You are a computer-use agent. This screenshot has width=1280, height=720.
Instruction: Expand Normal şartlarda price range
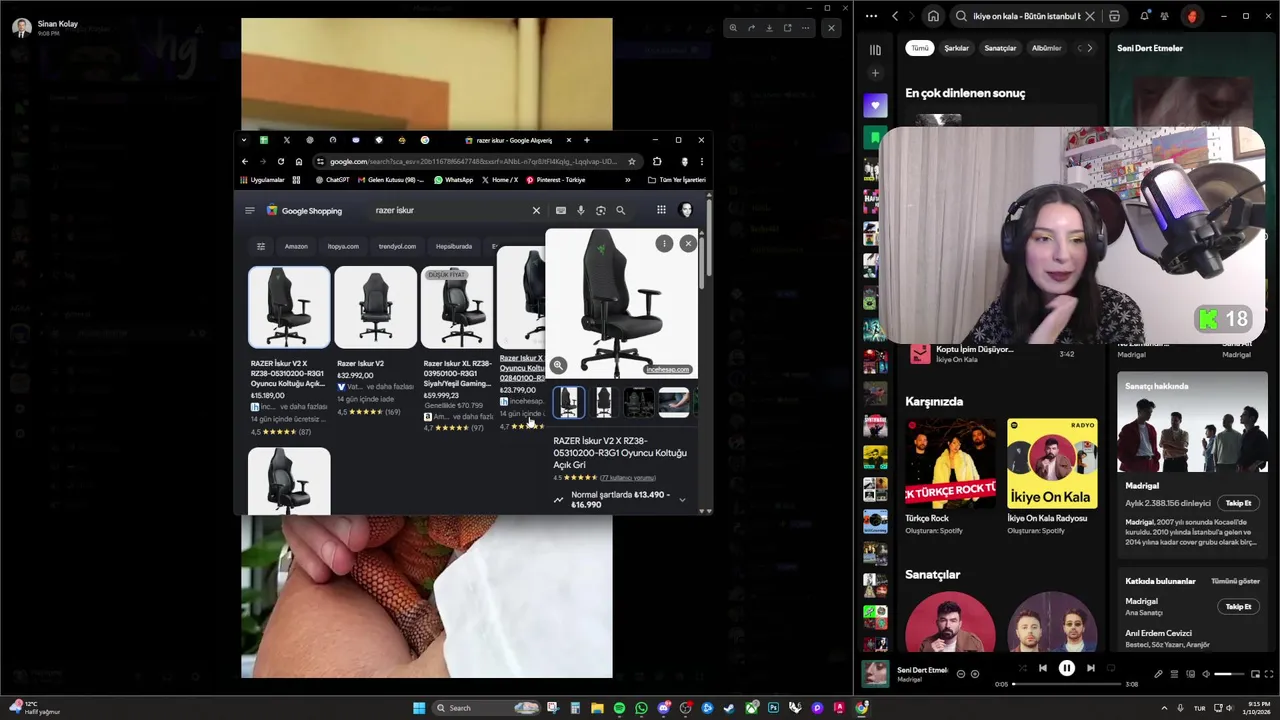682,500
